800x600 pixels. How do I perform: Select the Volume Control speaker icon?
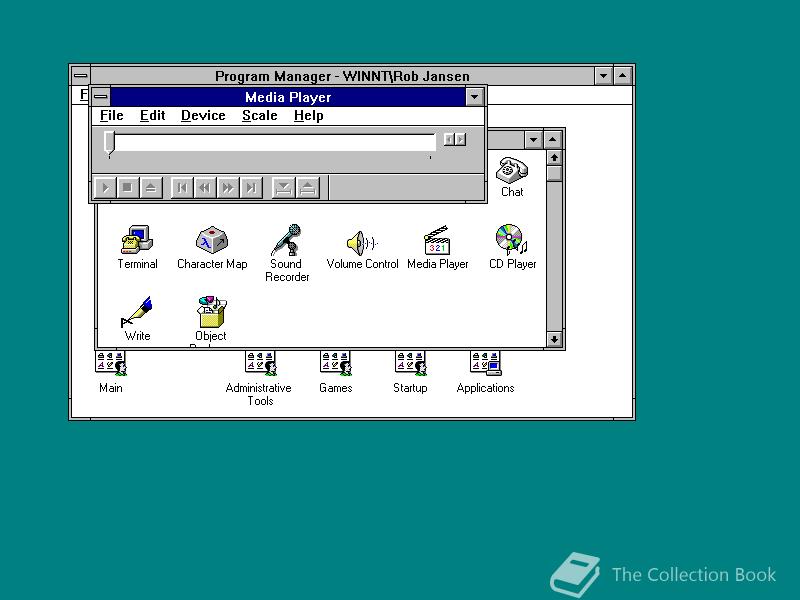362,243
